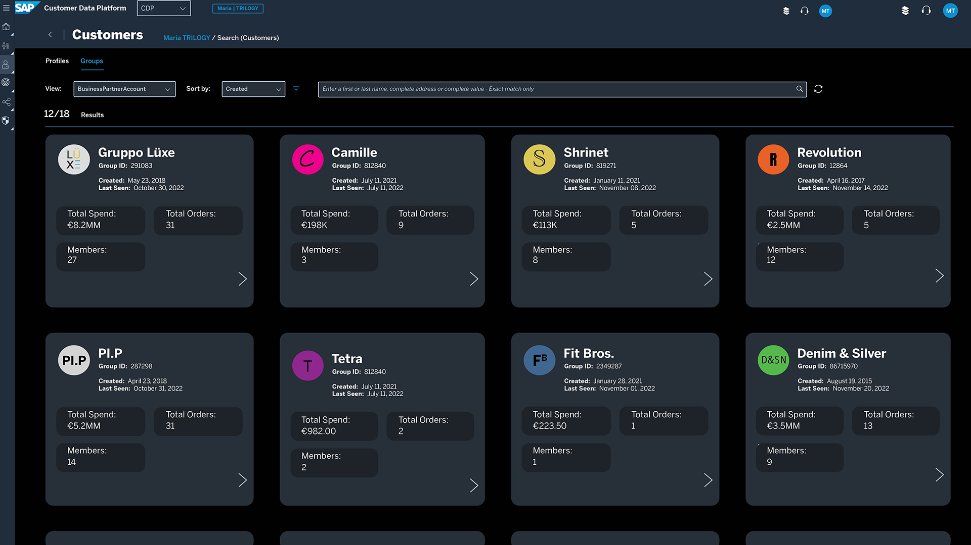Click the Tetra card's arrow chevron
This screenshot has width=971, height=545.
[x=474, y=485]
